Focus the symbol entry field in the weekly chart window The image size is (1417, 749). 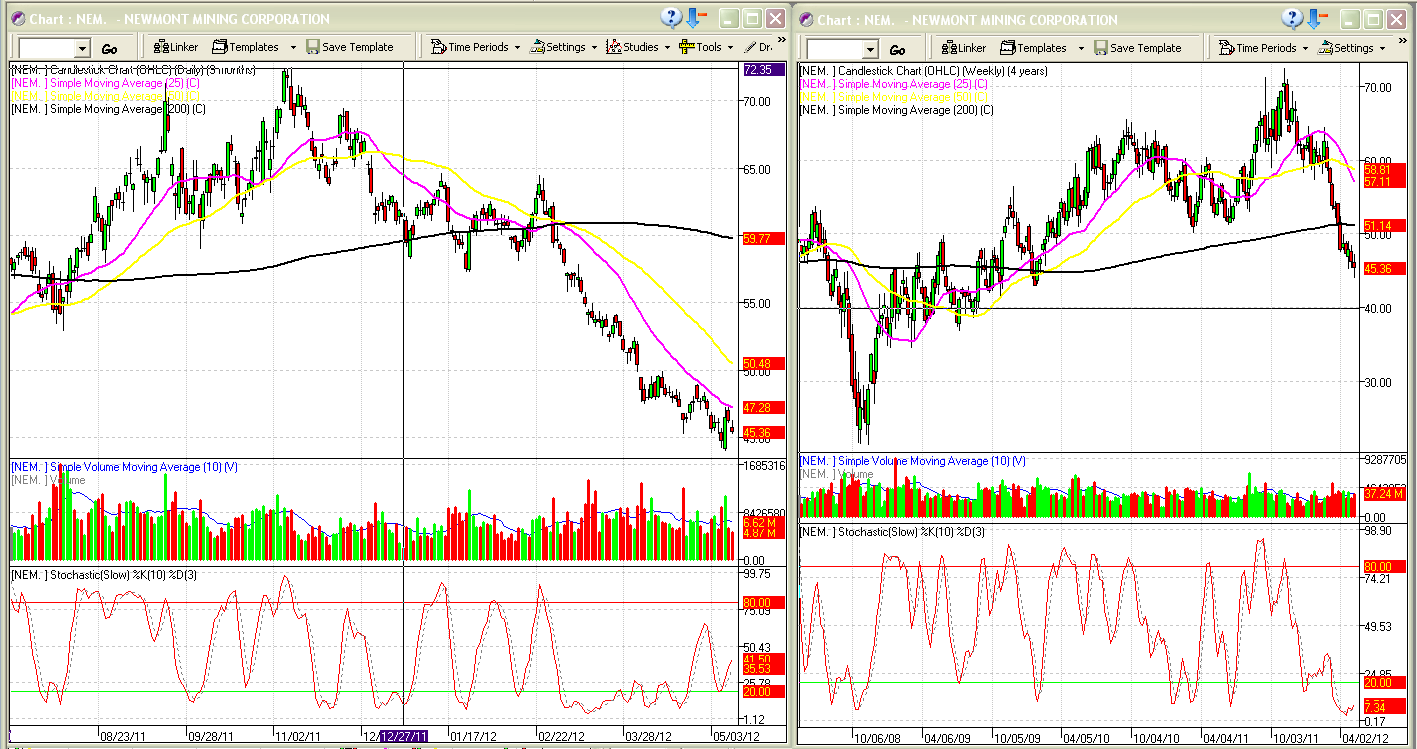click(x=835, y=48)
